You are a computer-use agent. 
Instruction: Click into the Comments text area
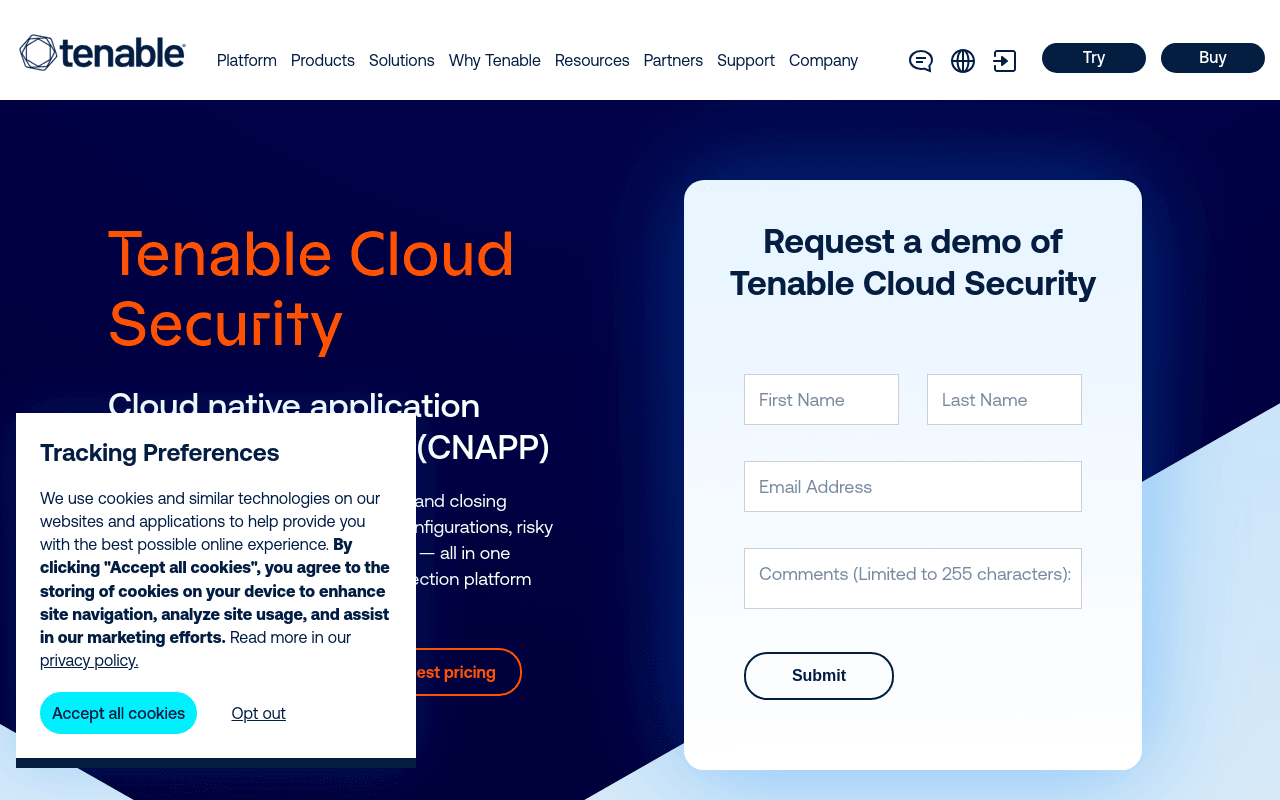click(x=913, y=578)
